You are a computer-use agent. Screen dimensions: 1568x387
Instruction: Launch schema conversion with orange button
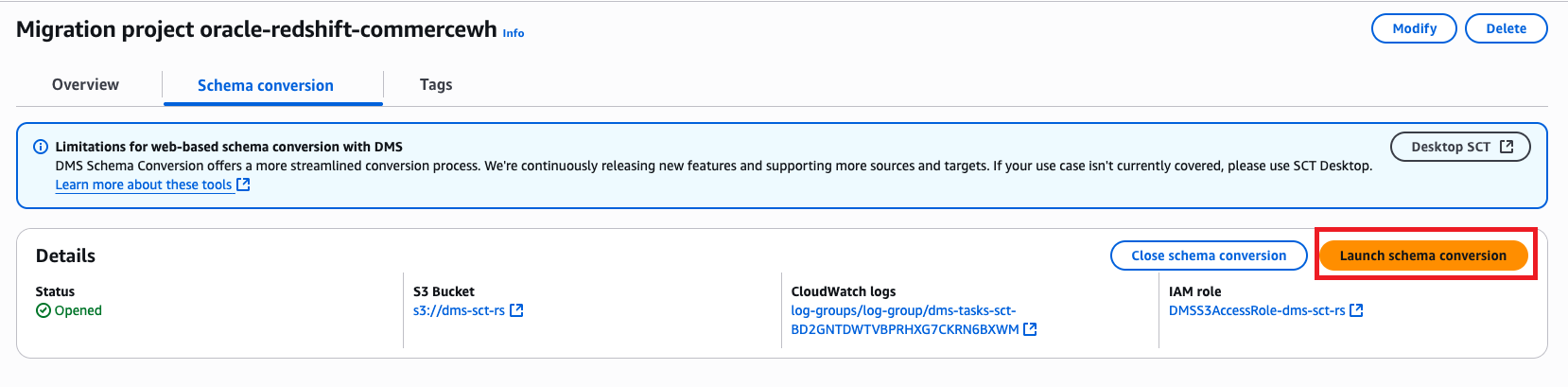(x=1422, y=255)
